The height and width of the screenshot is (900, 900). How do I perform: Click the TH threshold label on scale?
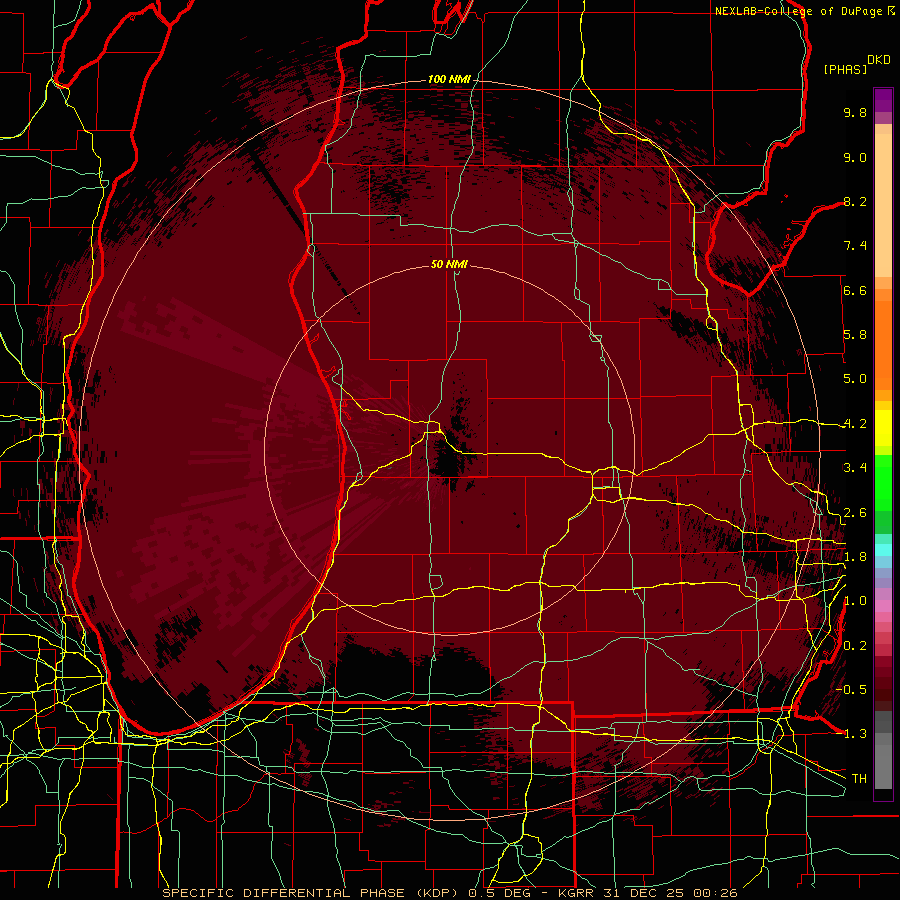tap(859, 779)
